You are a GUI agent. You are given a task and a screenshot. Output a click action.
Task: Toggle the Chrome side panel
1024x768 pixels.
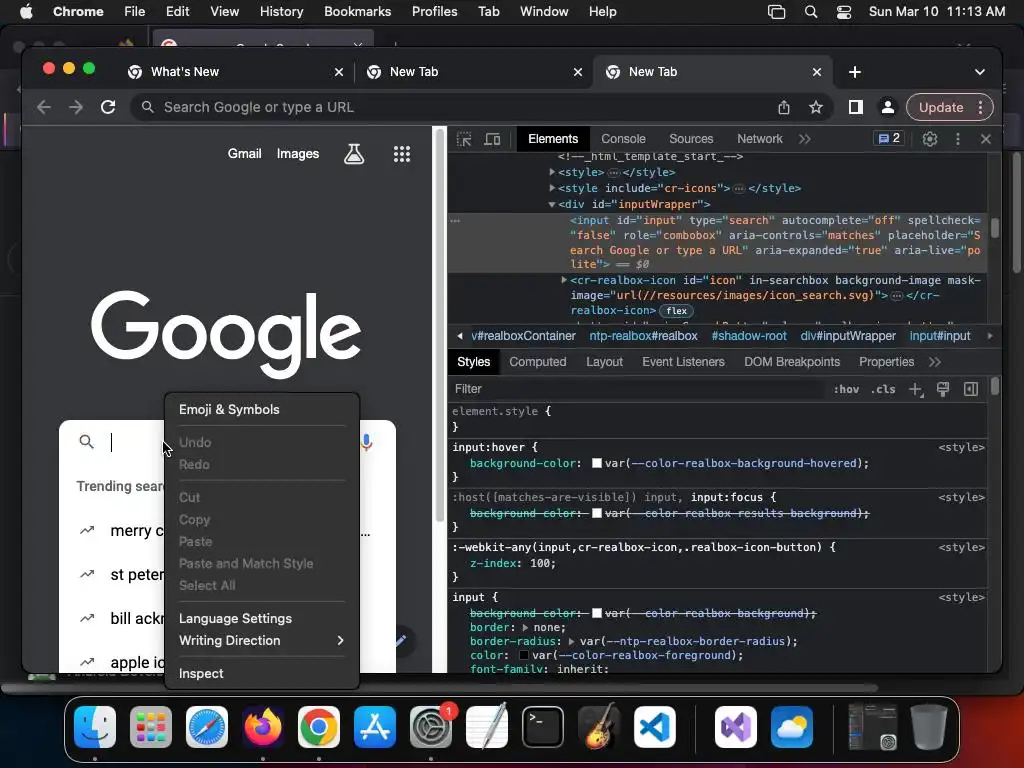point(856,107)
